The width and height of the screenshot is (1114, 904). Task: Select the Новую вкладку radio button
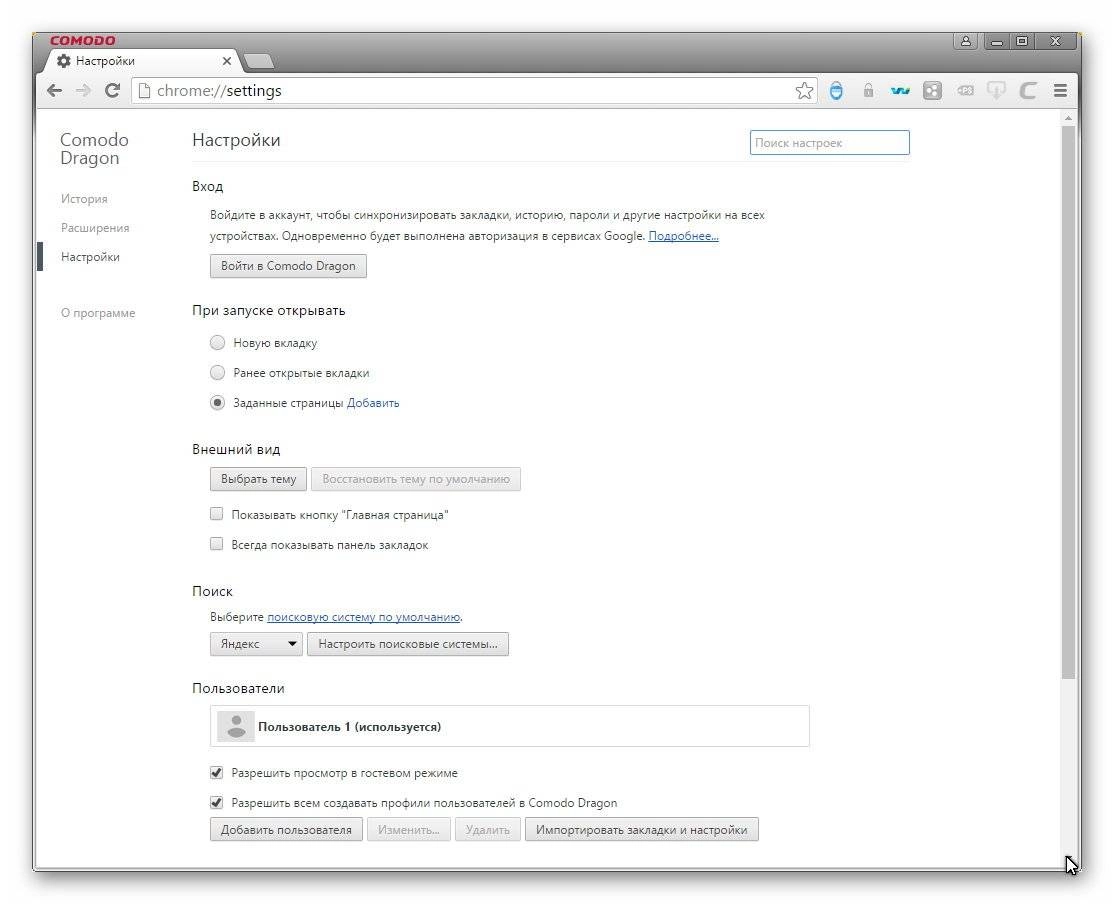point(217,343)
